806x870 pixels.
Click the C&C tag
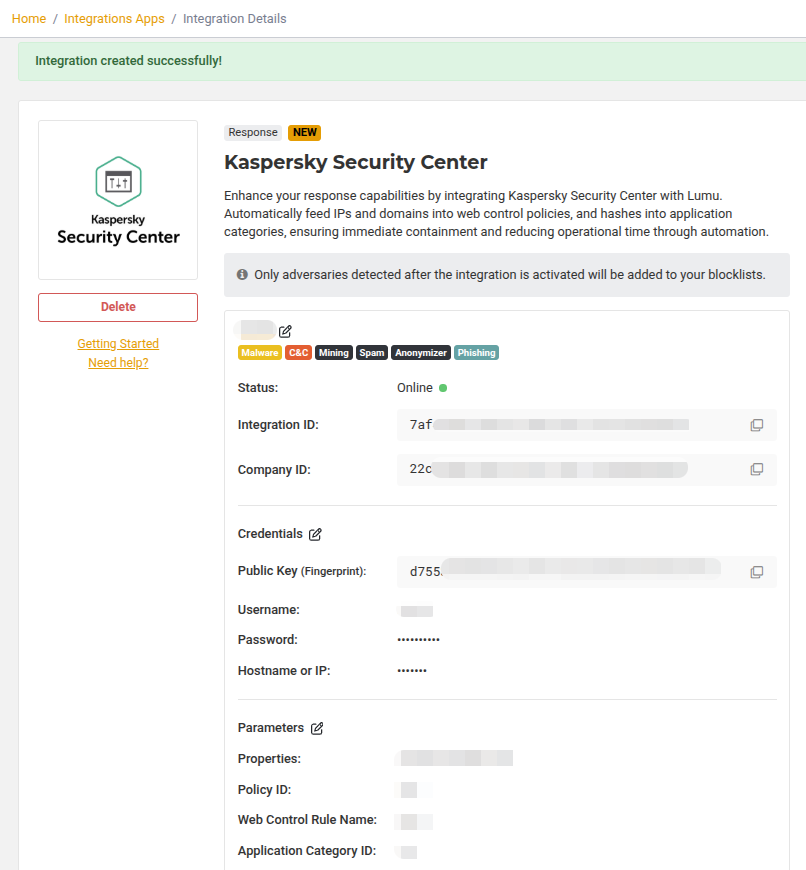[299, 353]
